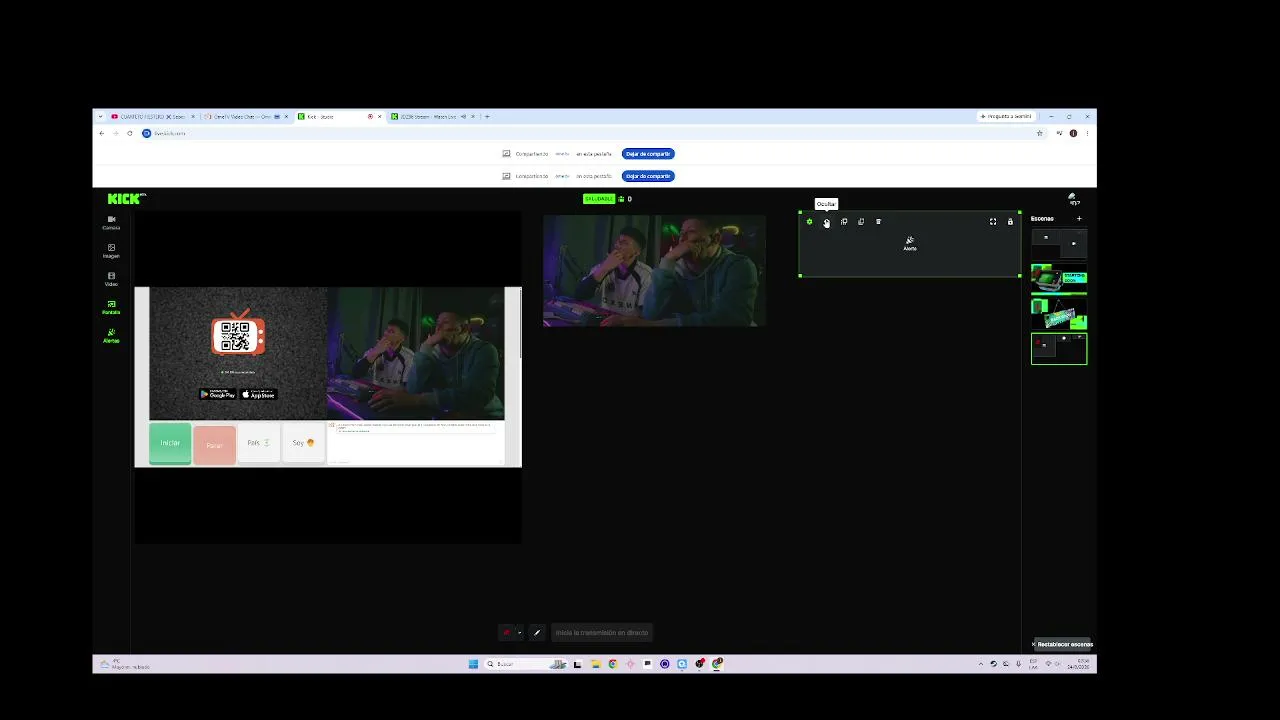Click the Kick logo
This screenshot has width=1280, height=720.
[x=125, y=198]
